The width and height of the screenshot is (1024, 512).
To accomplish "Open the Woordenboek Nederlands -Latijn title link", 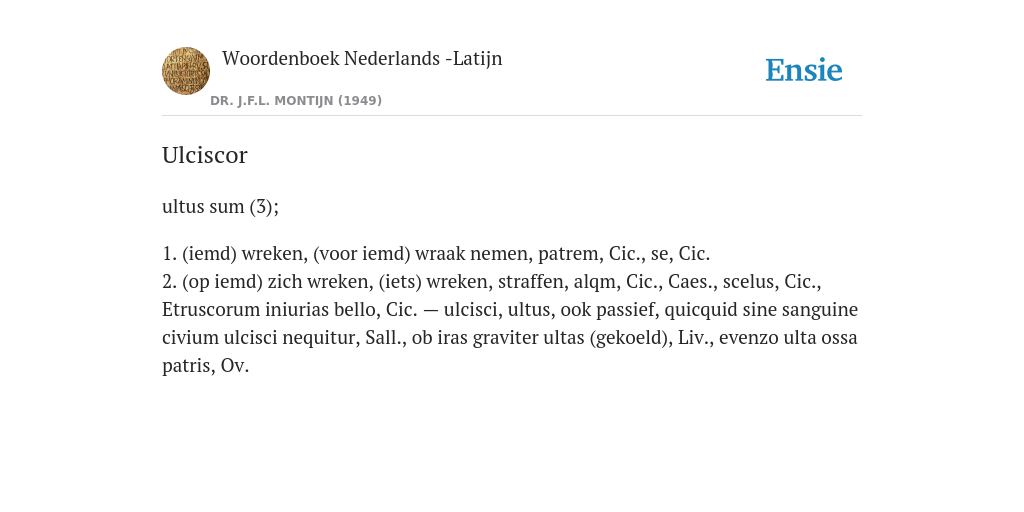I will point(362,59).
